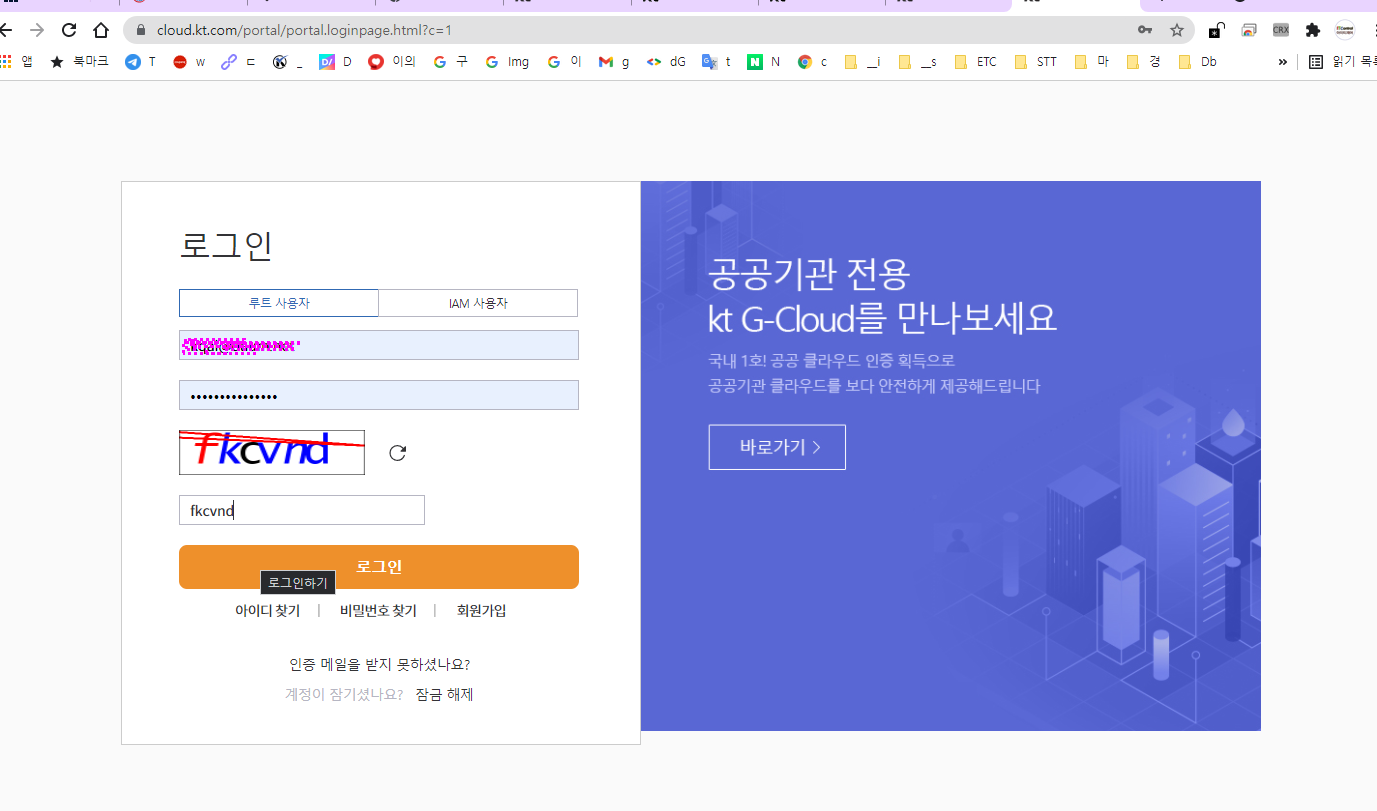1377x811 pixels.
Task: Click the orange 로그인 button
Action: coord(379,567)
